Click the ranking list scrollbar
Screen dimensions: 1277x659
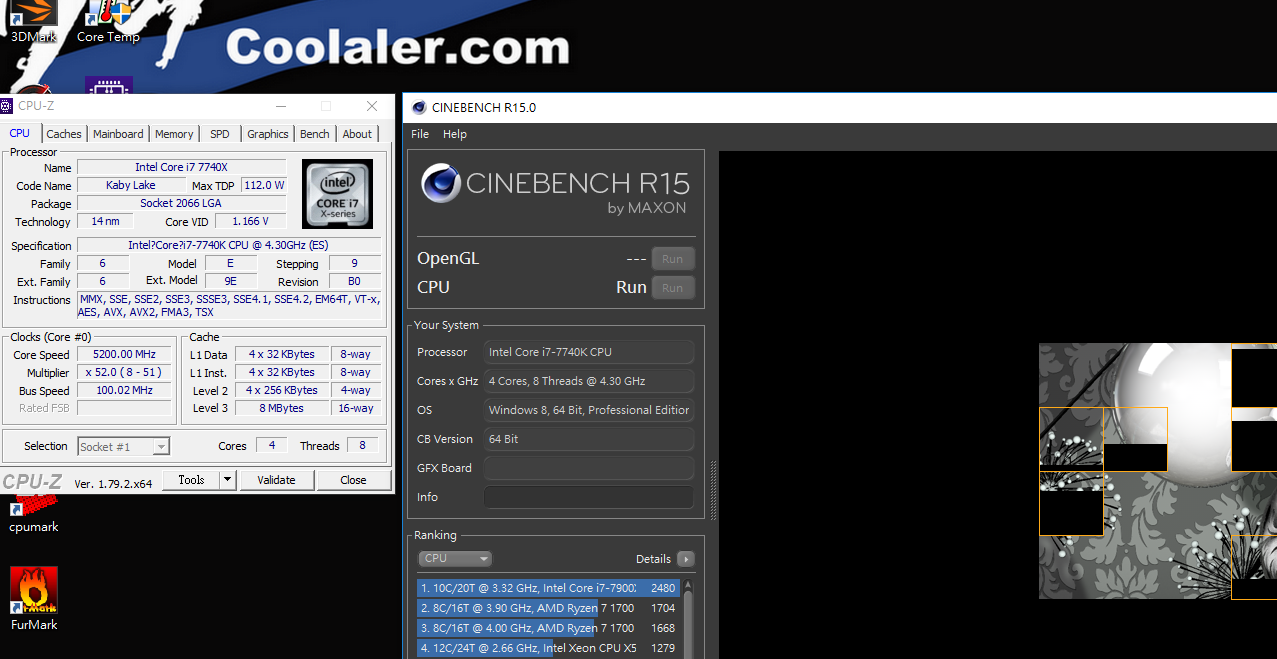click(688, 618)
